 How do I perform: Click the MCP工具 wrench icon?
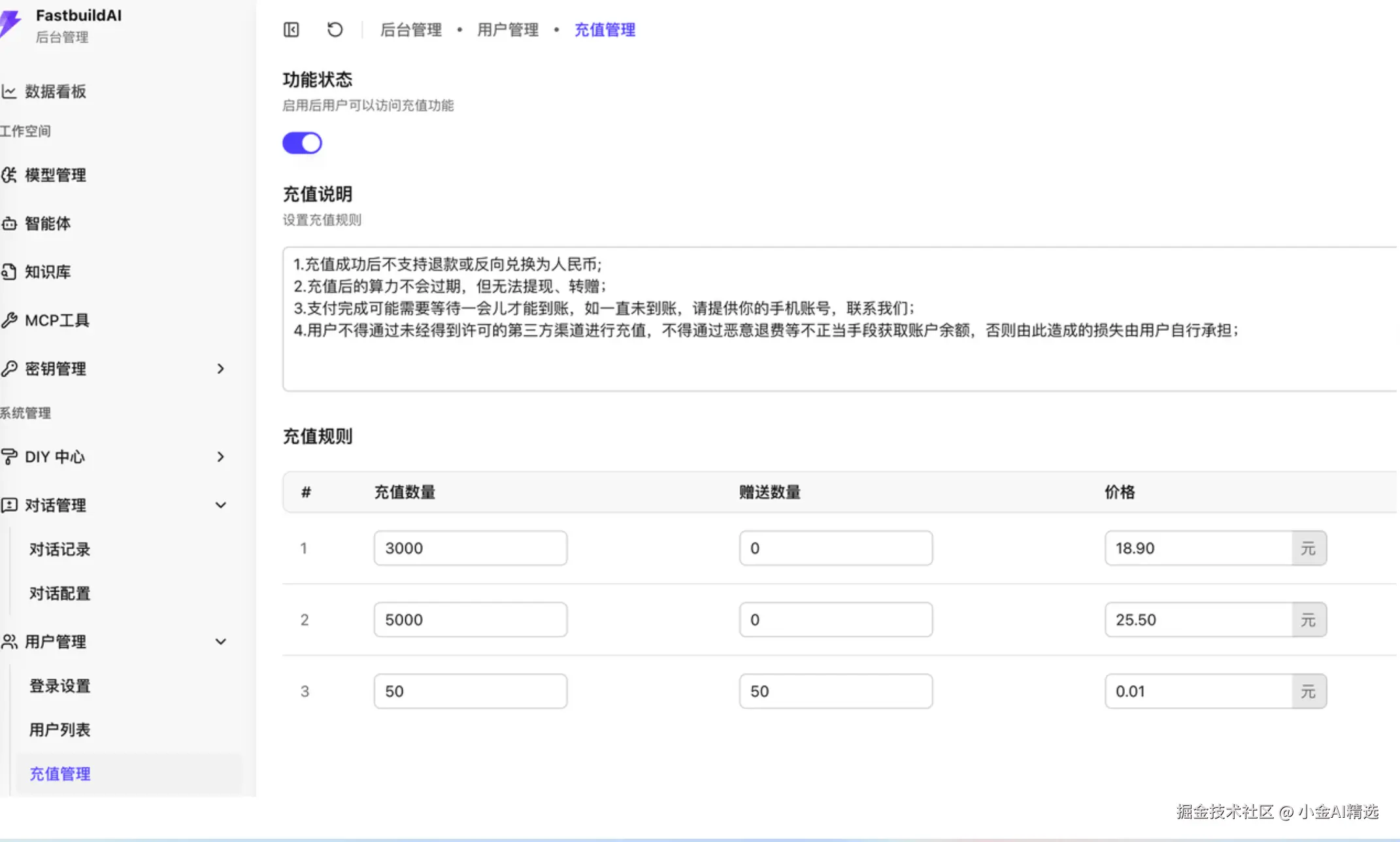coord(9,320)
